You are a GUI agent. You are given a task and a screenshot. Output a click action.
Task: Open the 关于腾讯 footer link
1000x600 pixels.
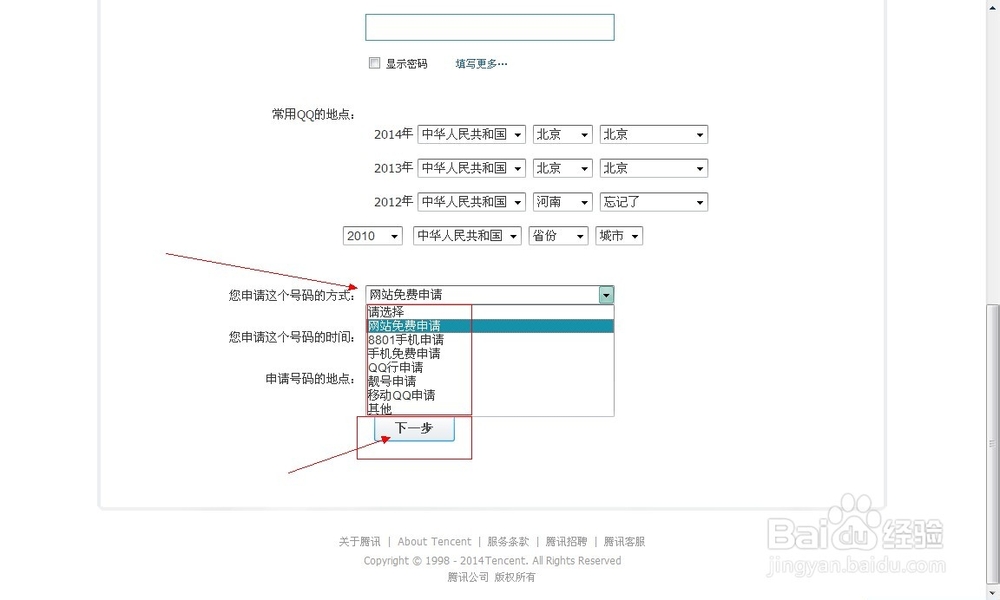coord(358,541)
